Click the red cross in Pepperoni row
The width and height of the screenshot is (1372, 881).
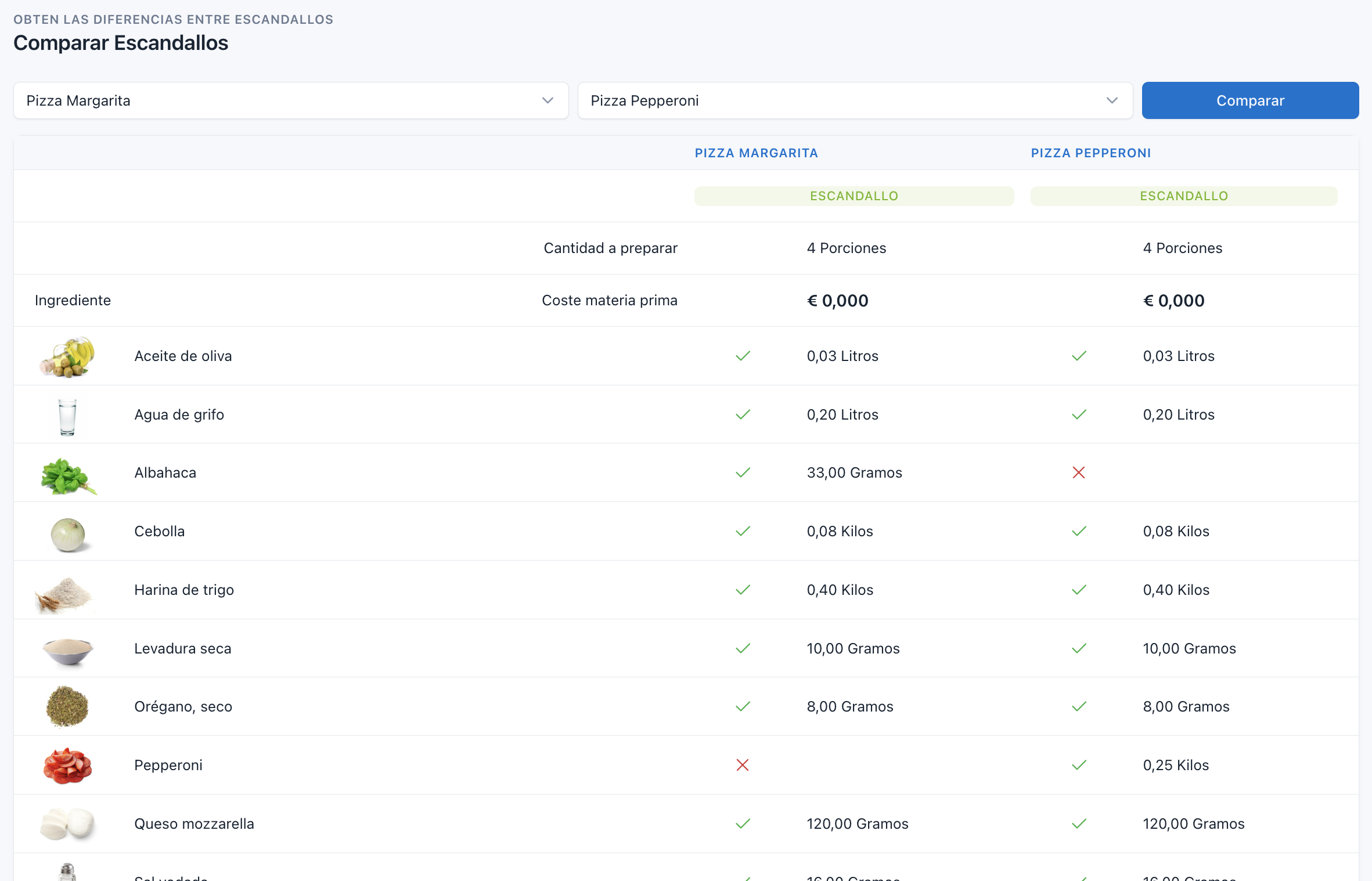click(x=743, y=765)
